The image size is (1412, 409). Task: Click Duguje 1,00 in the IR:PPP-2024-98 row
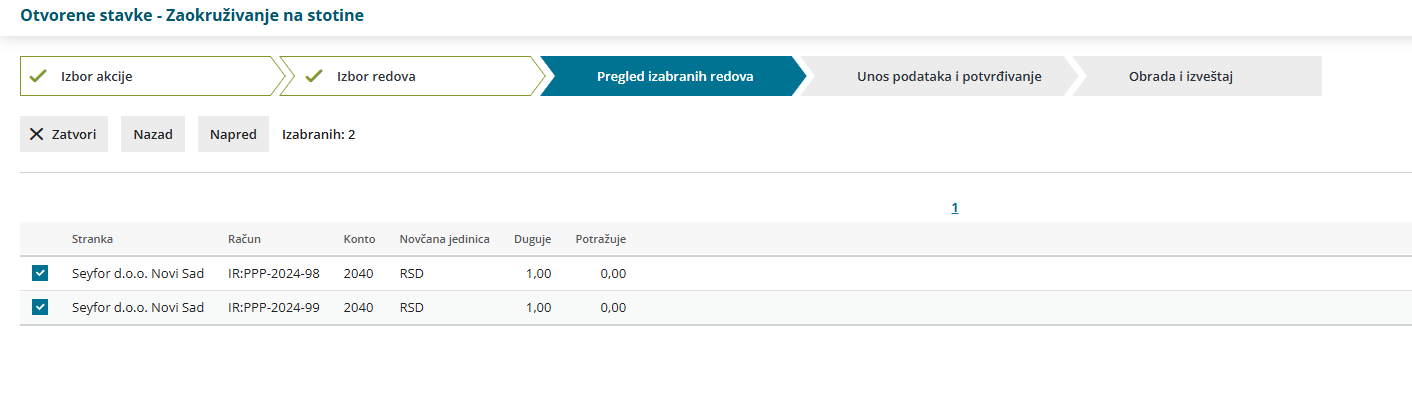(x=538, y=273)
